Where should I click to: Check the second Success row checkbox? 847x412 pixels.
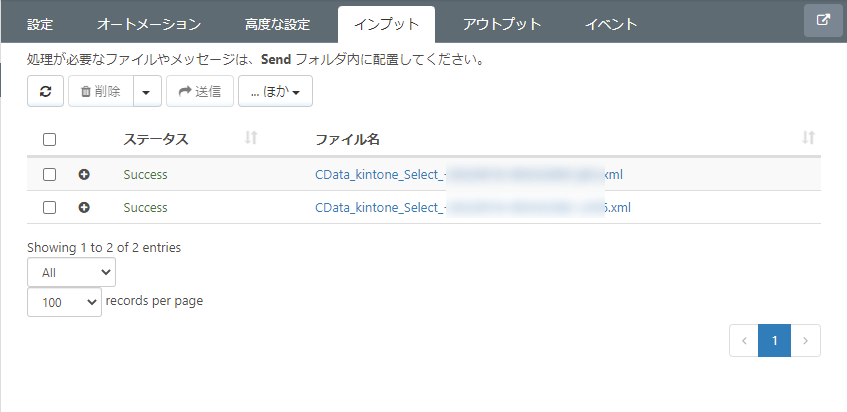coord(49,207)
